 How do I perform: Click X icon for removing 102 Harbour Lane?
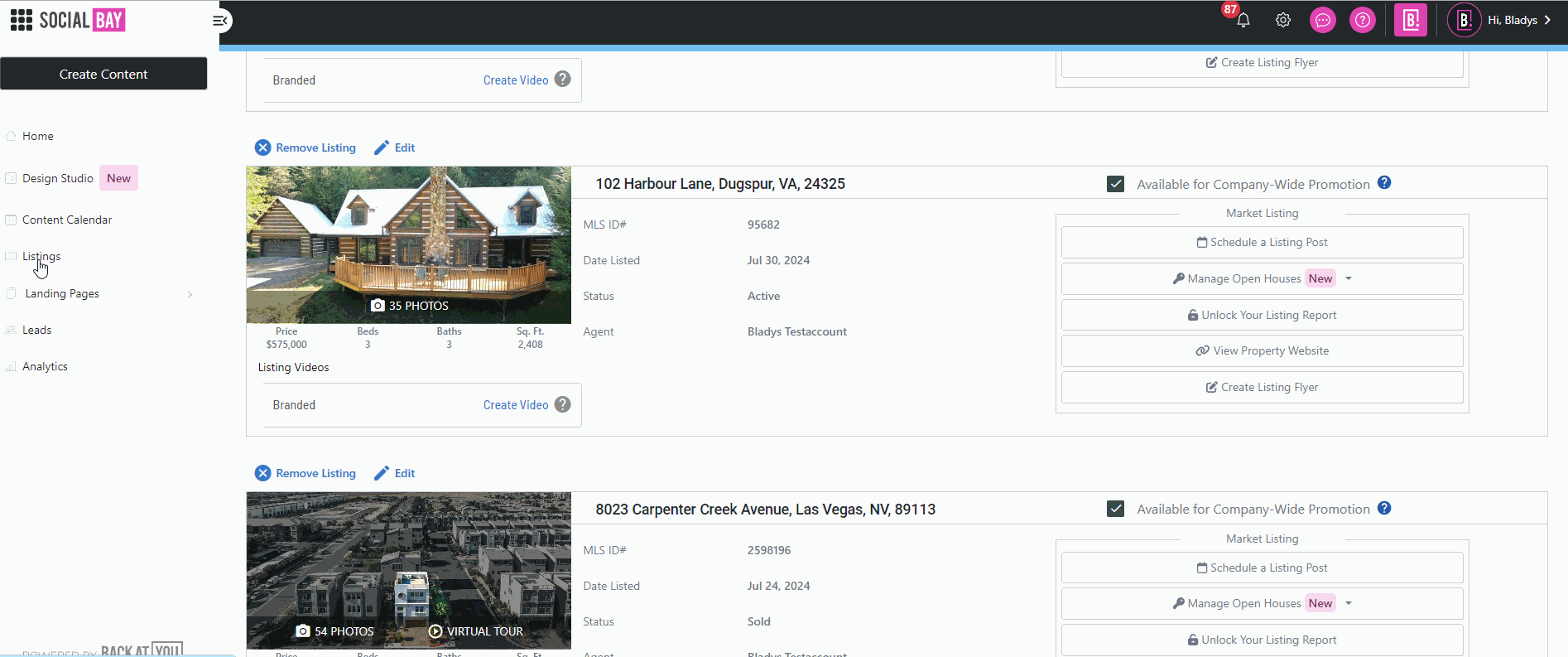(262, 147)
